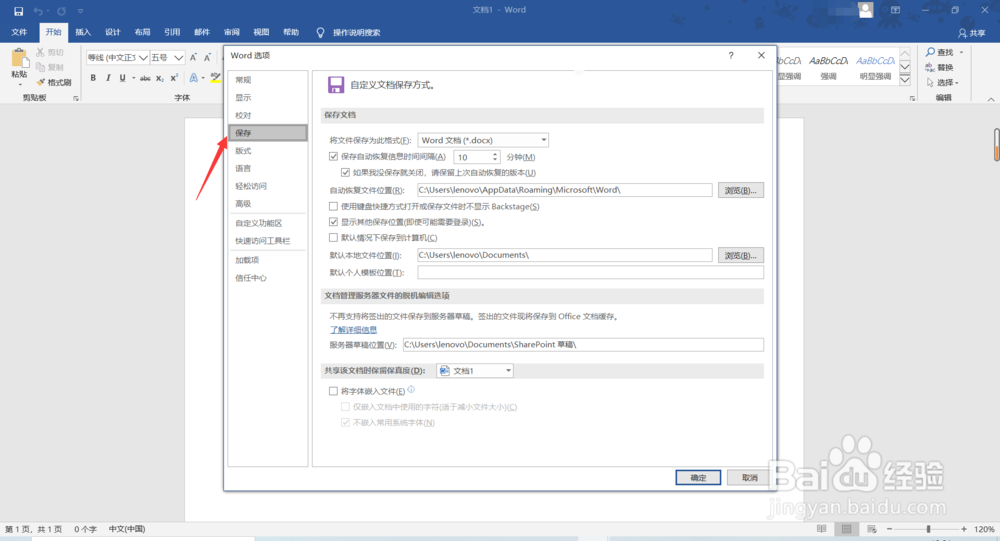Switch to the Design (设计) ribbon tab

[x=112, y=33]
